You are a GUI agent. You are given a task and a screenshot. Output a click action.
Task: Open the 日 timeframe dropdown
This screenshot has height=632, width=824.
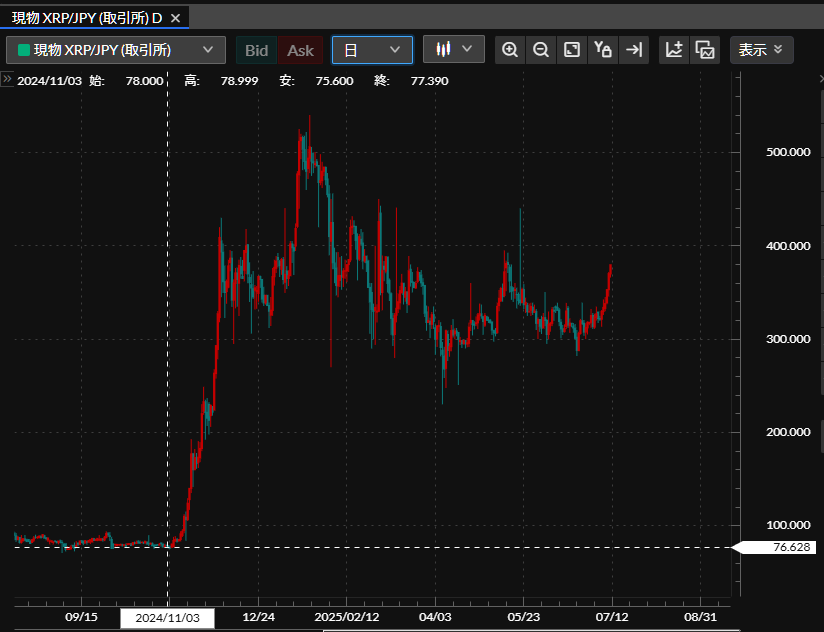[x=372, y=50]
